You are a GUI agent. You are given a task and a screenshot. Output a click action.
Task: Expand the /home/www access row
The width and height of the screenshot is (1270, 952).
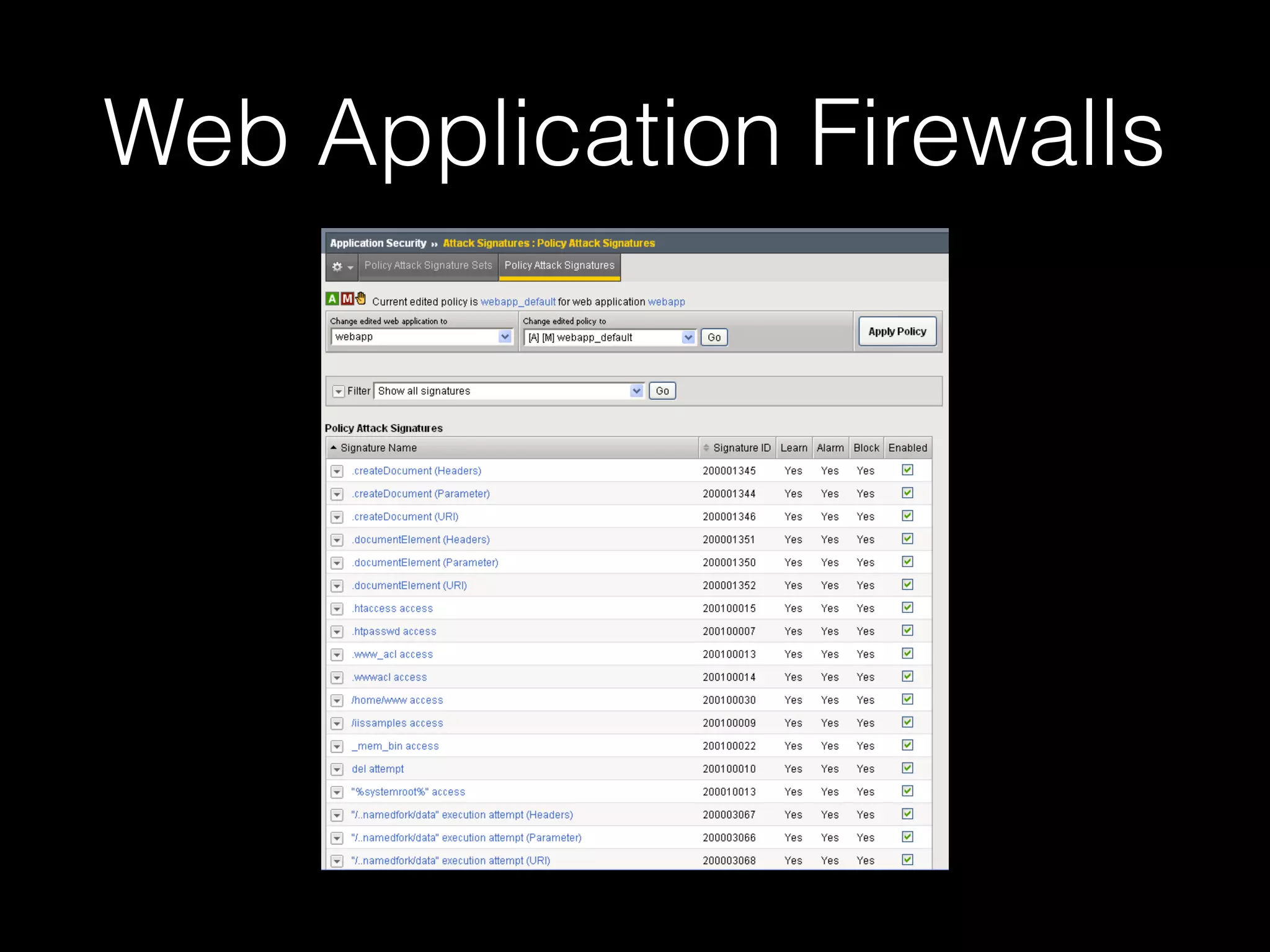(x=337, y=700)
